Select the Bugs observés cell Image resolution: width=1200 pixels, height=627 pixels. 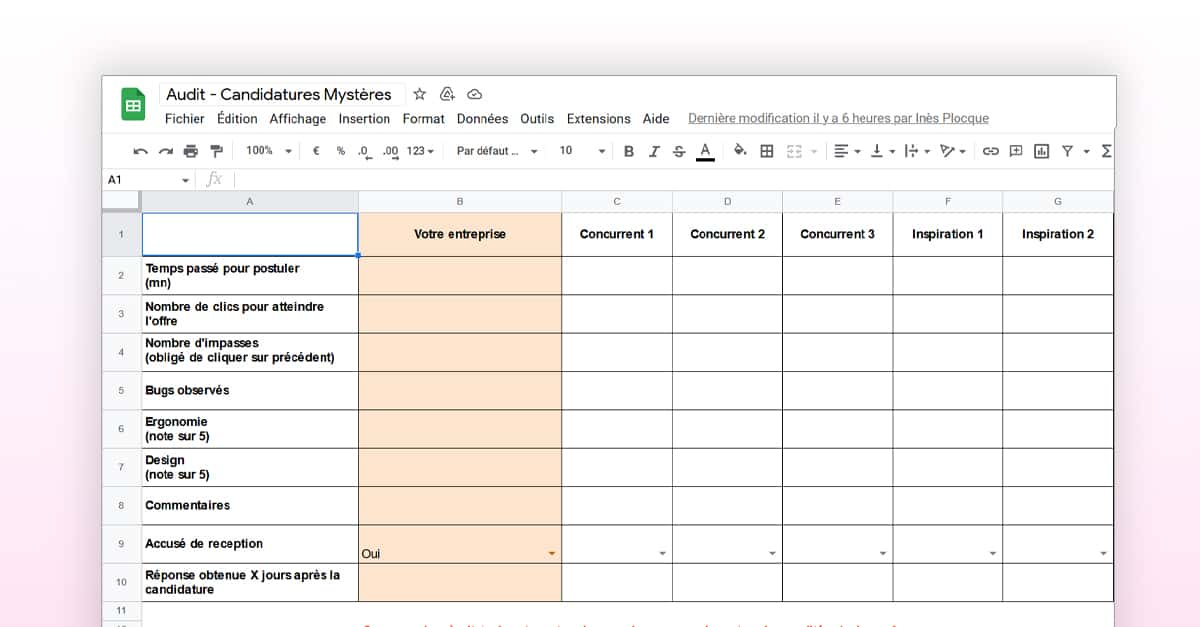coord(250,390)
